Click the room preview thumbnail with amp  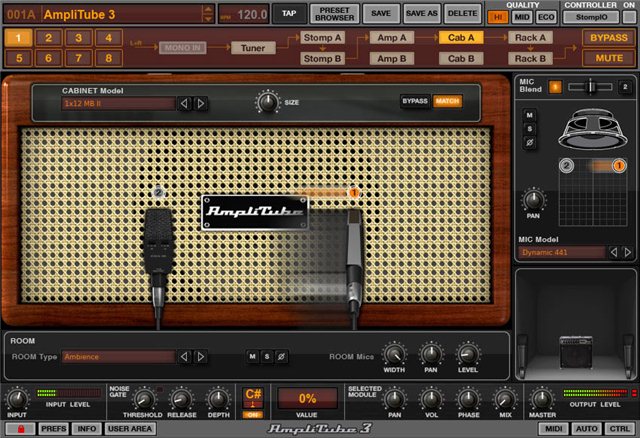click(x=576, y=325)
